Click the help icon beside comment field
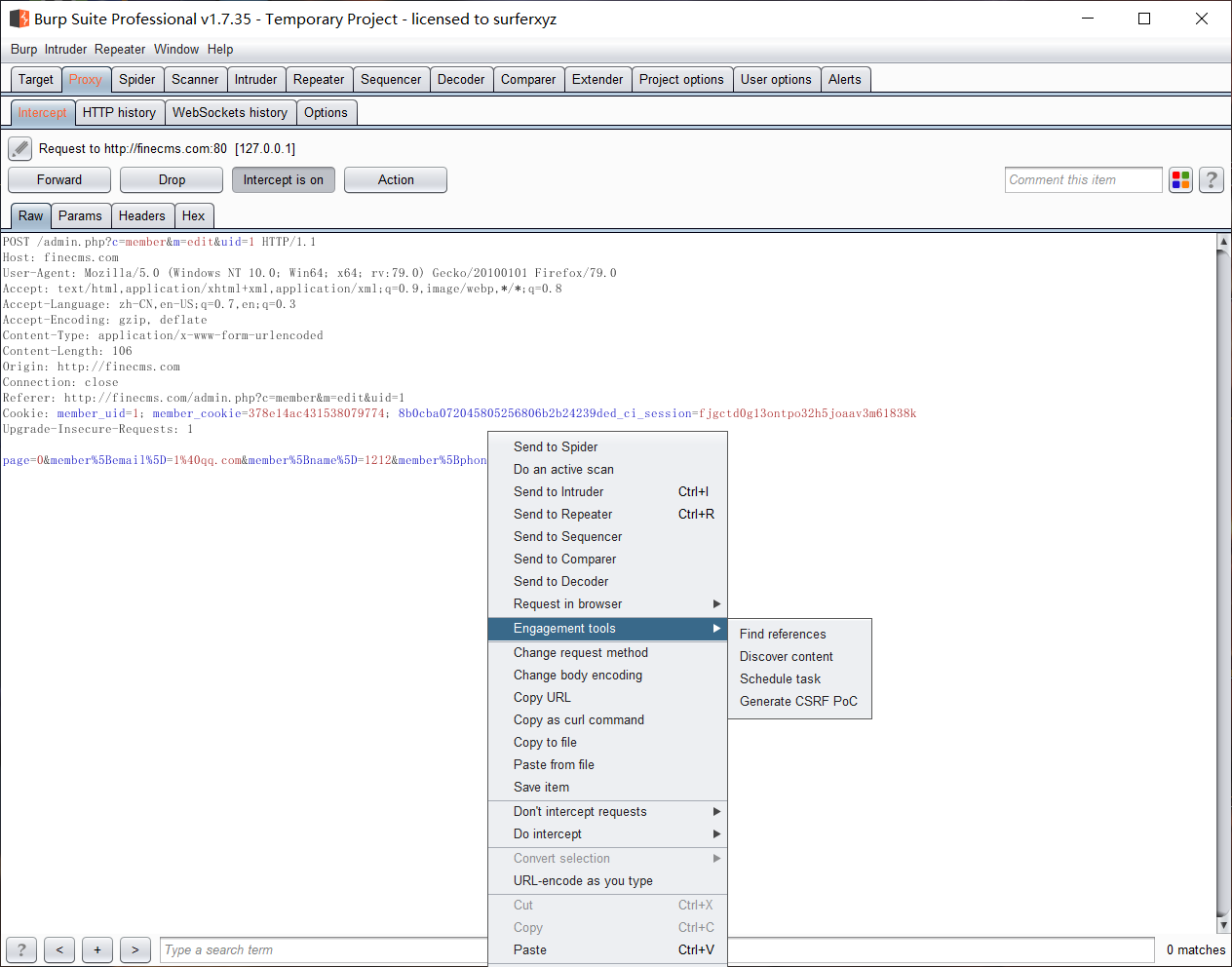1232x967 pixels. (1212, 179)
